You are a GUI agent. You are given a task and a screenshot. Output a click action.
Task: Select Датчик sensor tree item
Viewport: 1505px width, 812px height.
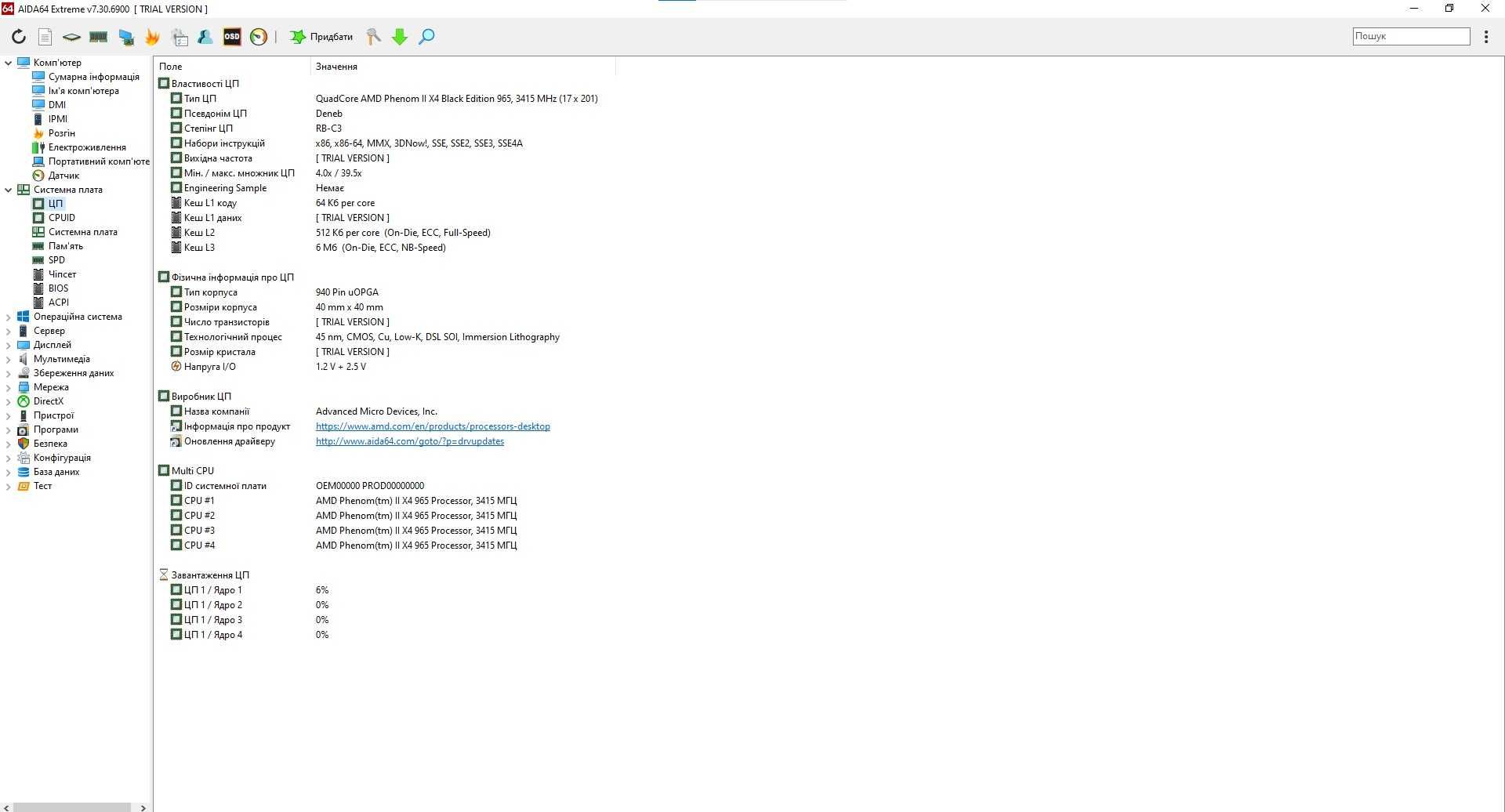[x=63, y=176]
